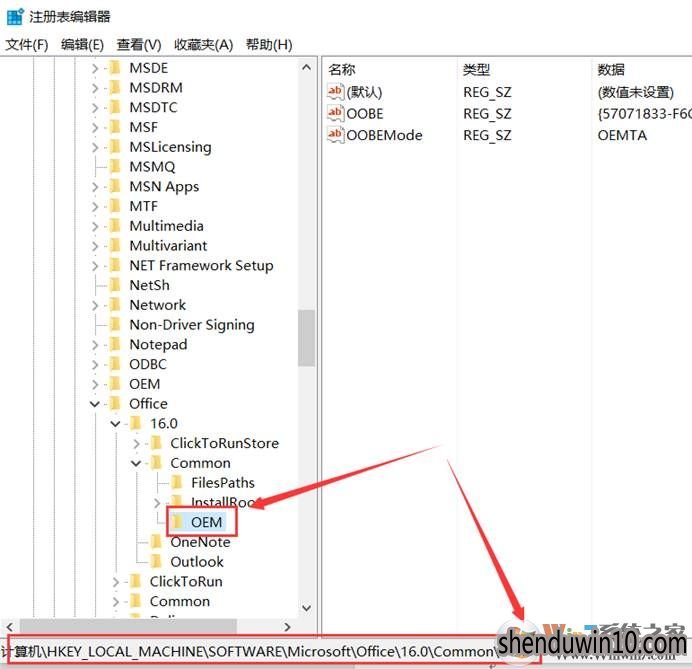Select the FilesPaths folder icon

click(177, 482)
